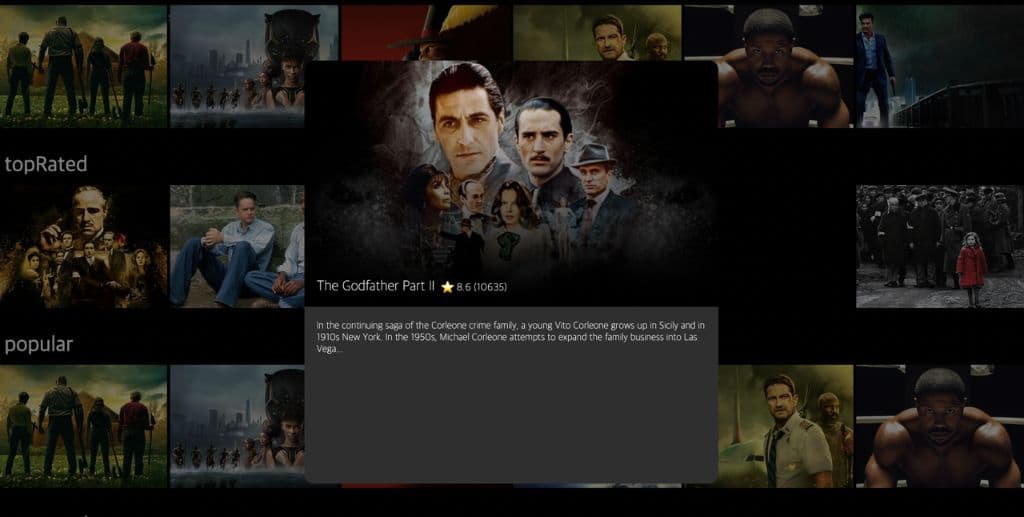Image resolution: width=1024 pixels, height=517 pixels.
Task: Open the shirtless boxer thumbnail in popular row
Action: [940, 426]
